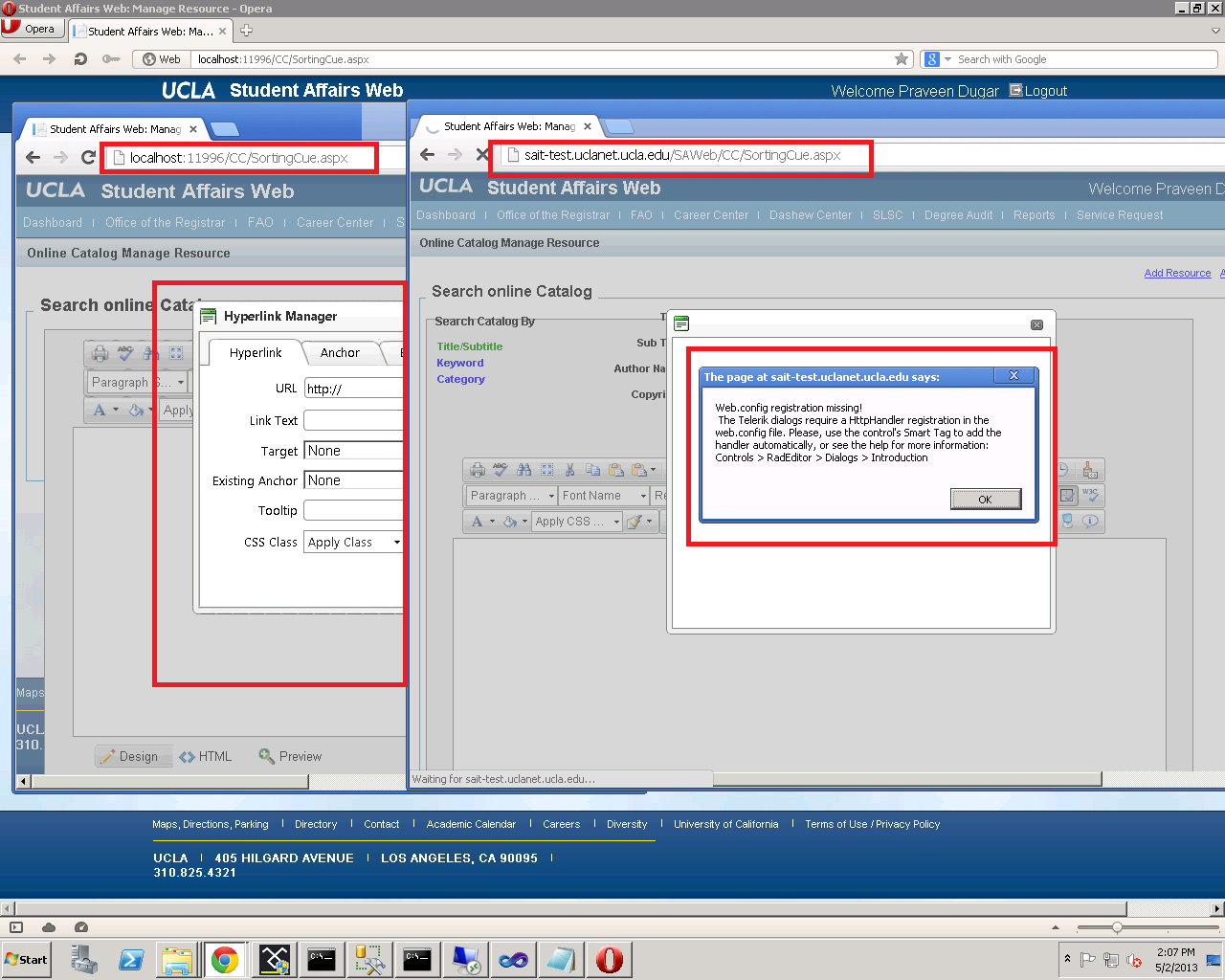Screen dimensions: 1225x980
Task: Adjust the Opera zoom slider
Action: tap(1117, 927)
